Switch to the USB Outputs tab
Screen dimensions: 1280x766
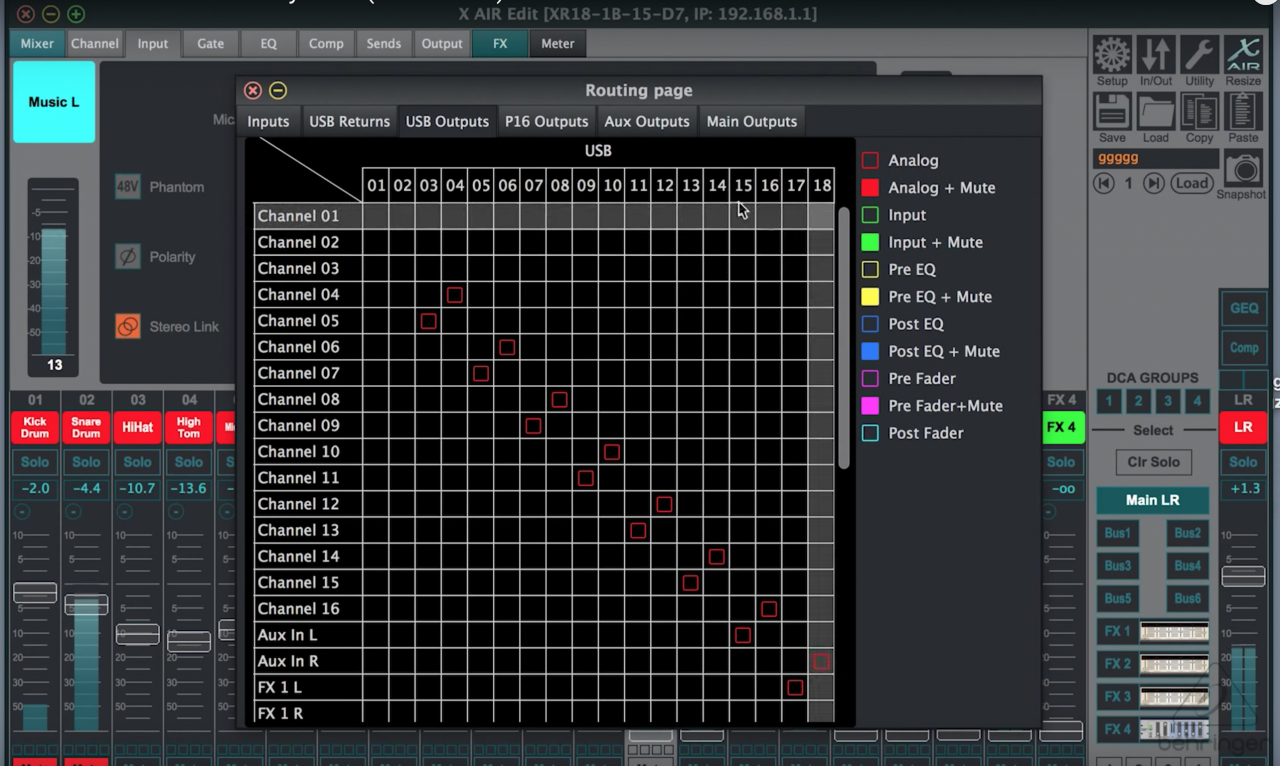[x=447, y=121]
